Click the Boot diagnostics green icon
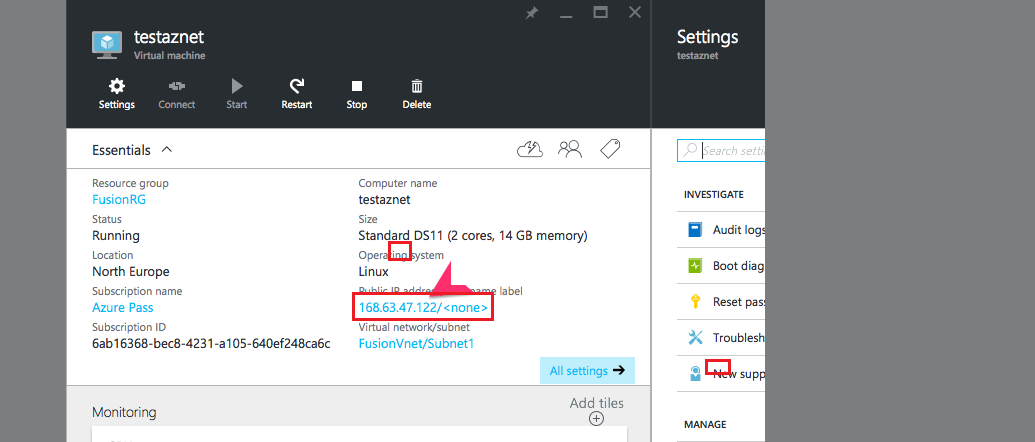 pos(695,266)
